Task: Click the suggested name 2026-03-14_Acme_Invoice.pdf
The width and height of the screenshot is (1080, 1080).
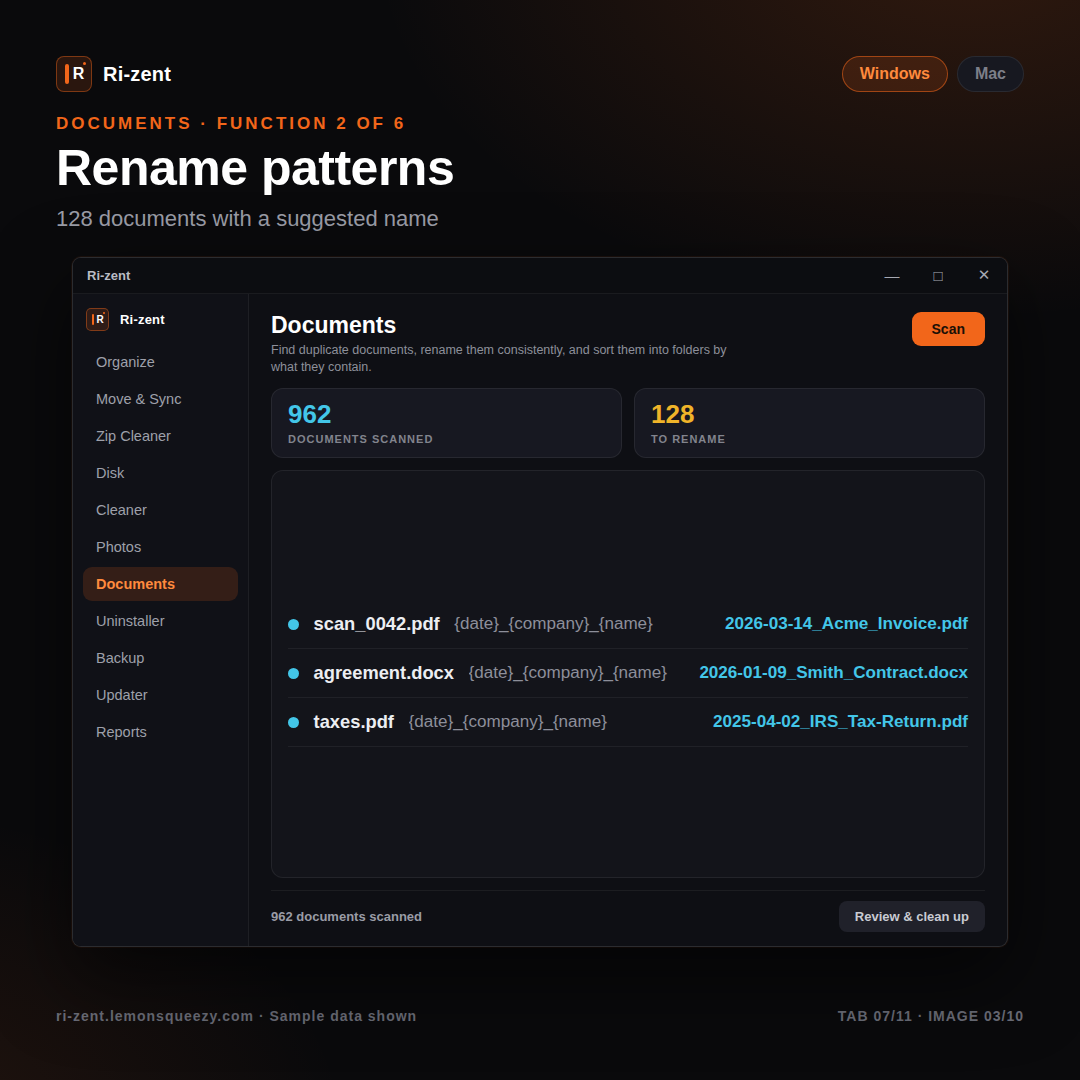Action: point(846,623)
